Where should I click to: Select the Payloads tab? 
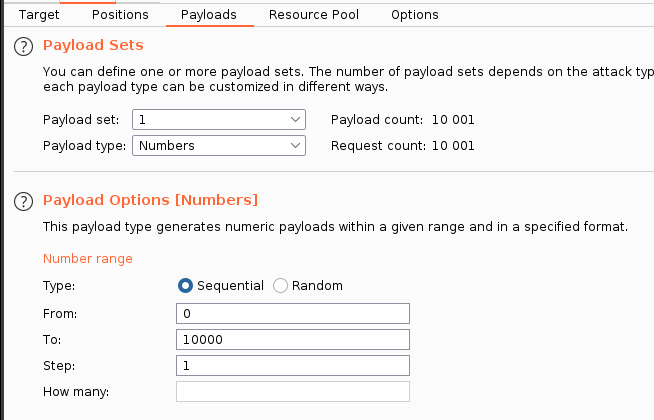(209, 15)
